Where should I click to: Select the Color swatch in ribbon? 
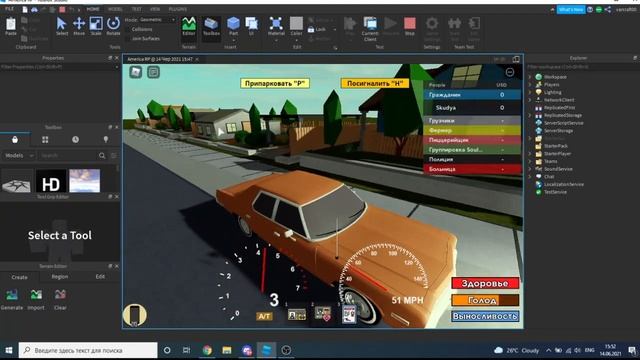(296, 24)
